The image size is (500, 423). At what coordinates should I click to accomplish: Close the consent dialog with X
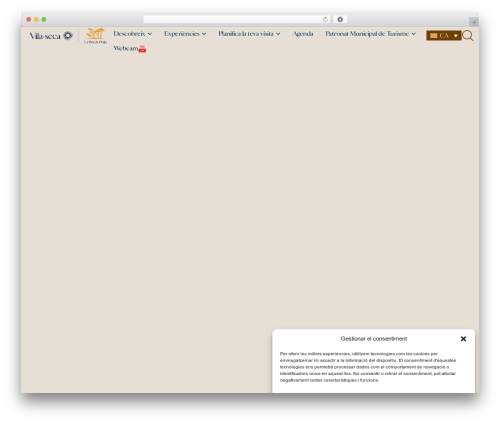[463, 339]
